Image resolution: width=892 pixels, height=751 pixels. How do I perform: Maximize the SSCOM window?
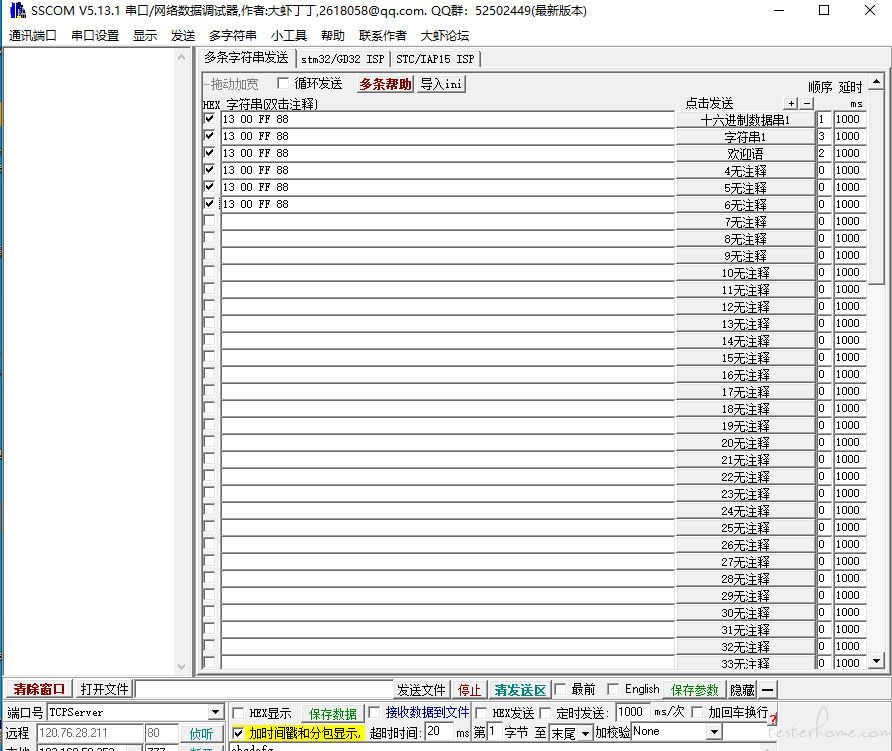824,10
